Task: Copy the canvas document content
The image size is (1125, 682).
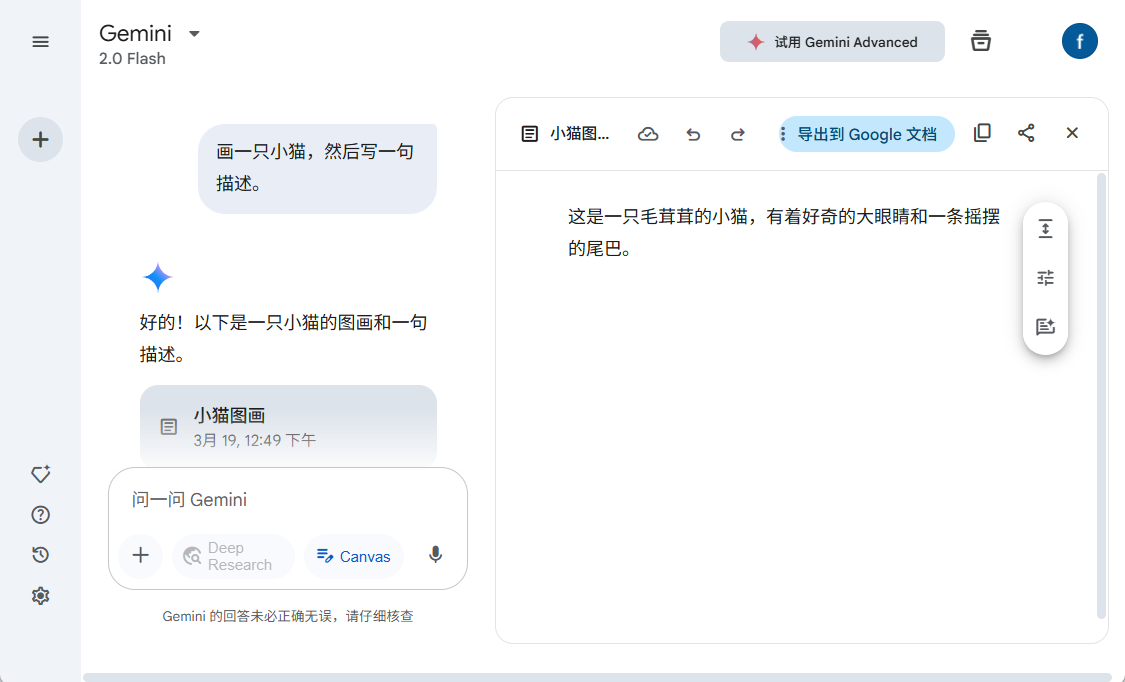Action: coord(982,133)
